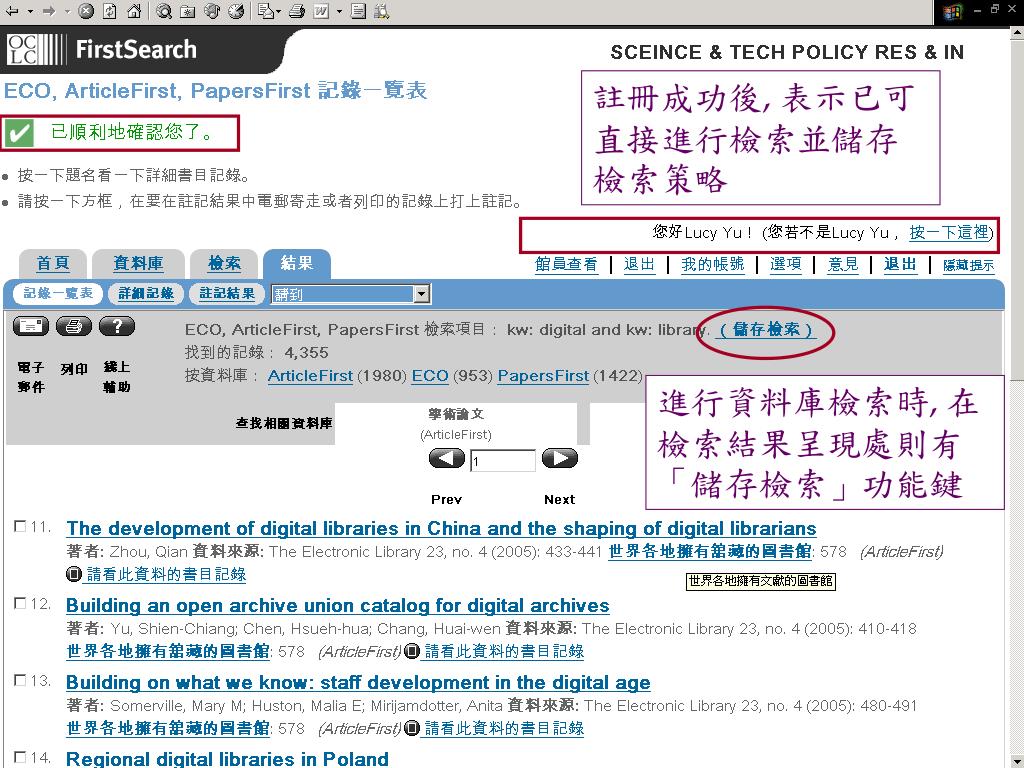Click the Windows flag logo at top right
Image resolution: width=1024 pixels, height=768 pixels.
tap(952, 12)
